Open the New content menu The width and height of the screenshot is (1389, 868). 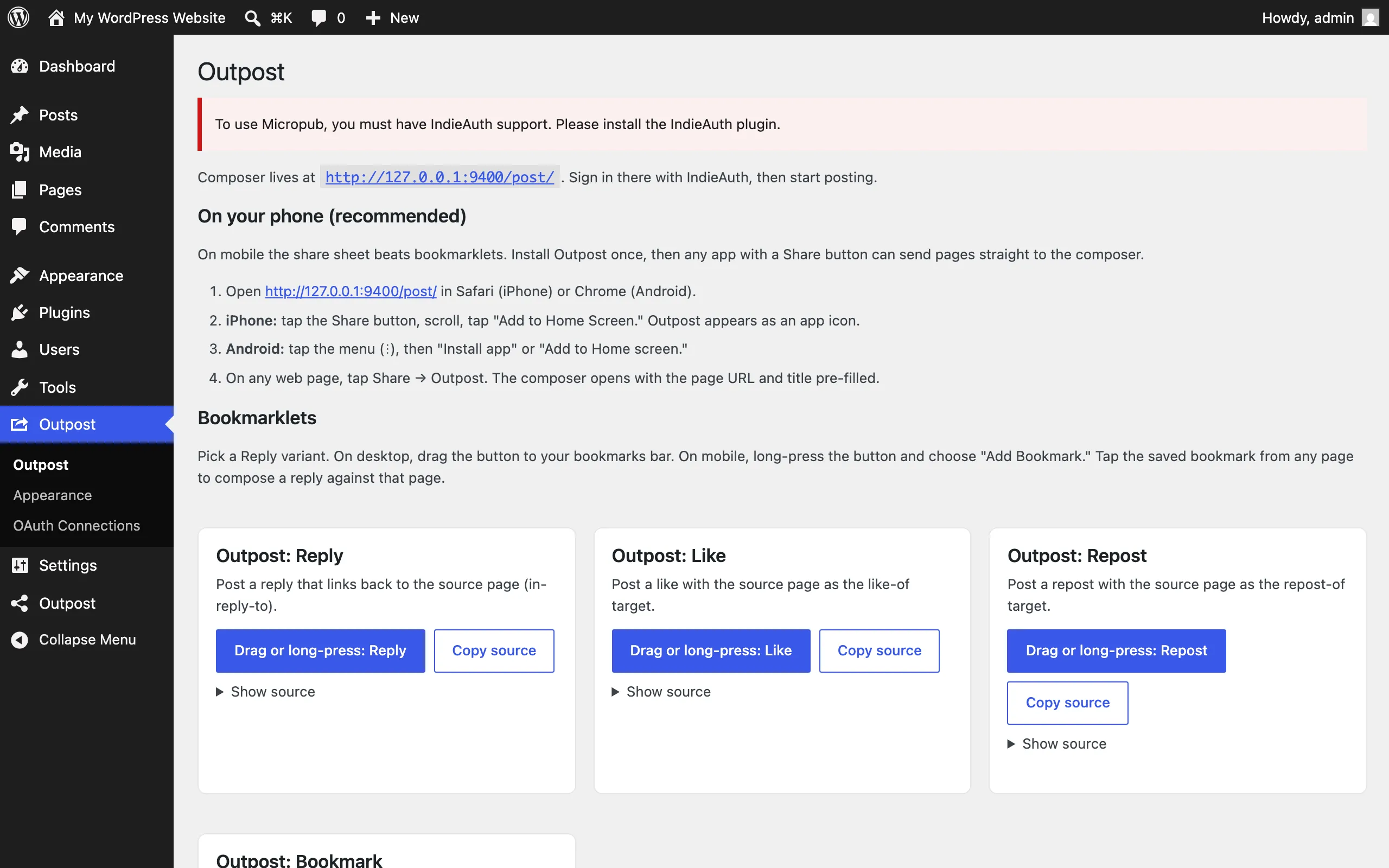click(393, 18)
